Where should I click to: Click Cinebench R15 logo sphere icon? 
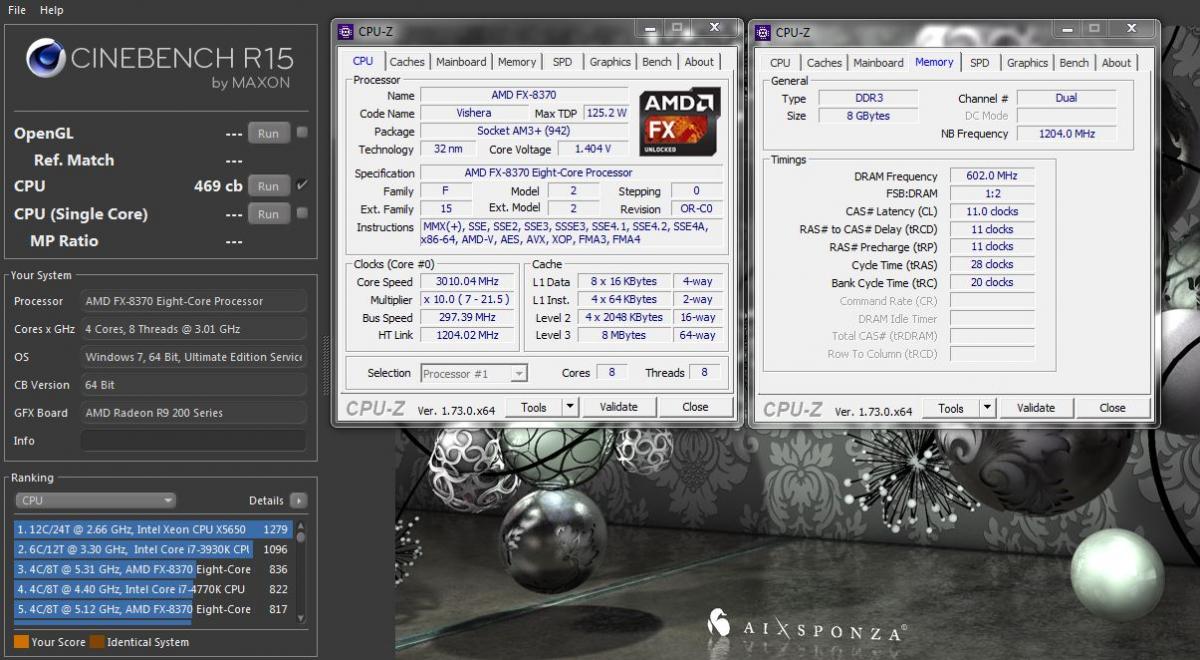pos(46,59)
